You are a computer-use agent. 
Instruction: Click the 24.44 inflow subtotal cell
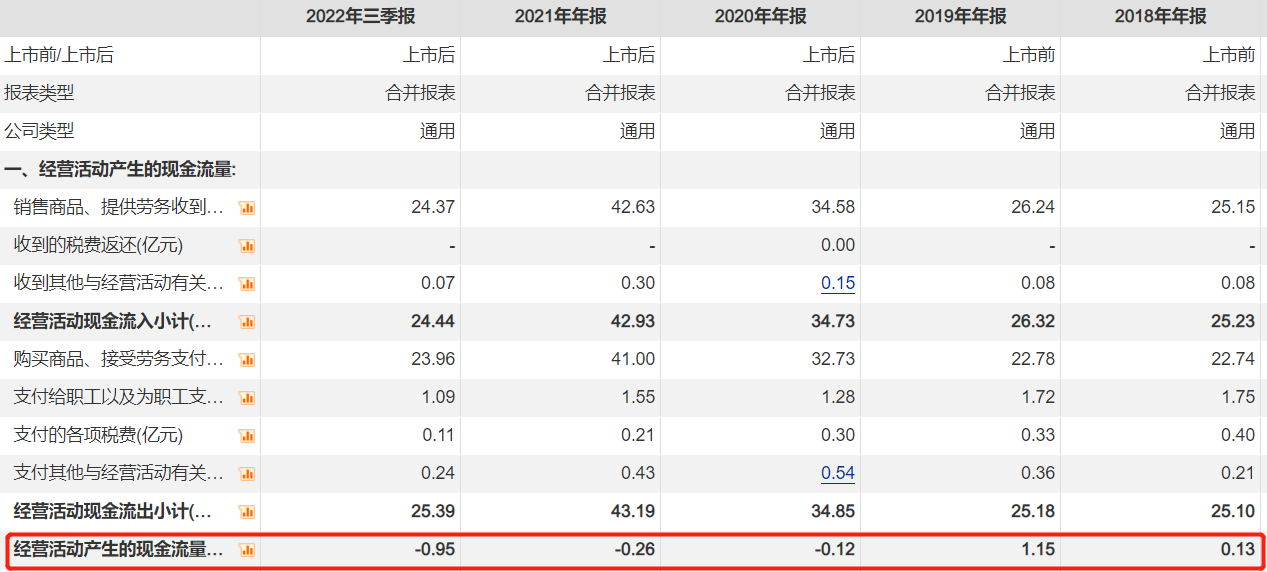pos(433,321)
